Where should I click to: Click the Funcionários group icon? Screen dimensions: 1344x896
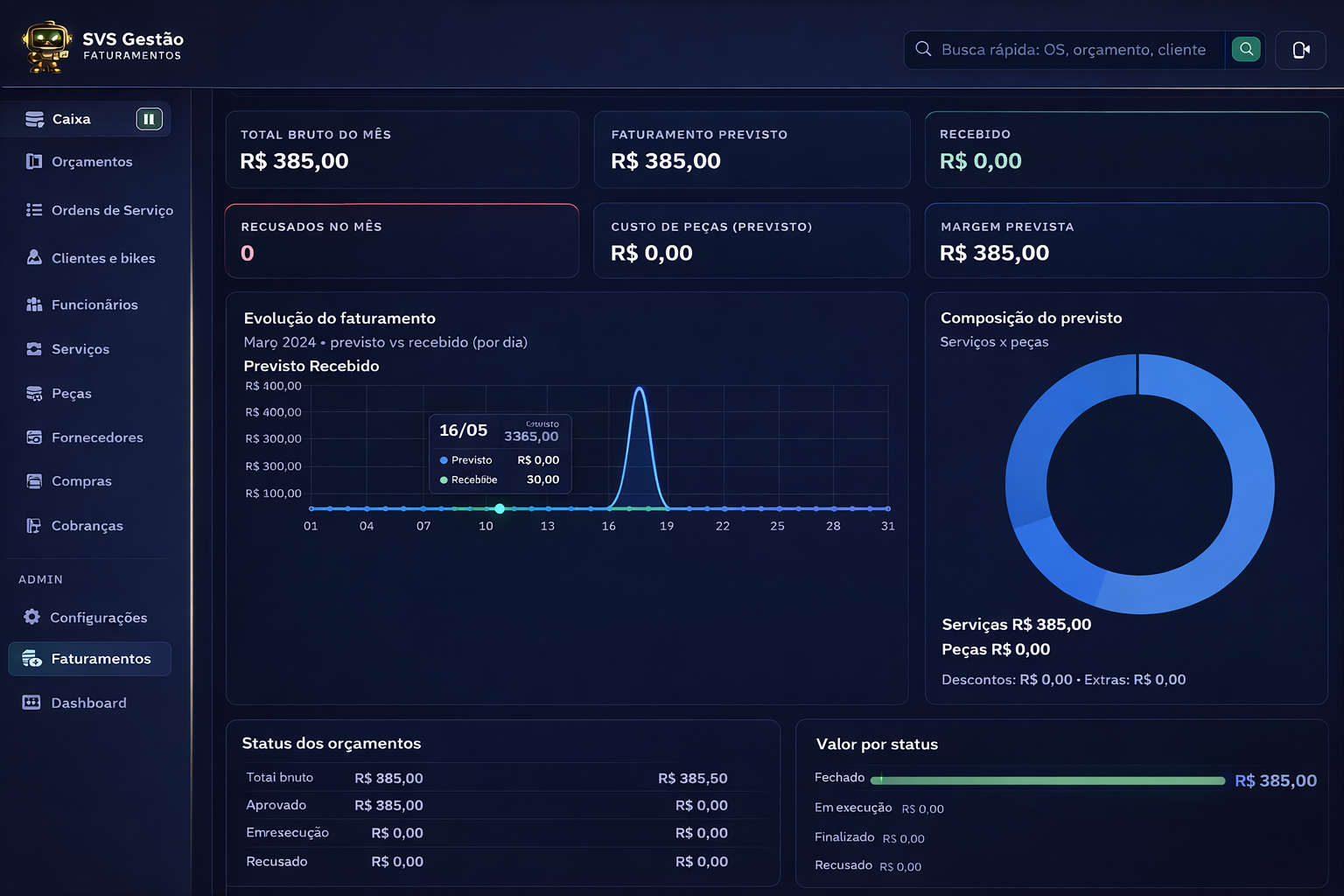(34, 304)
